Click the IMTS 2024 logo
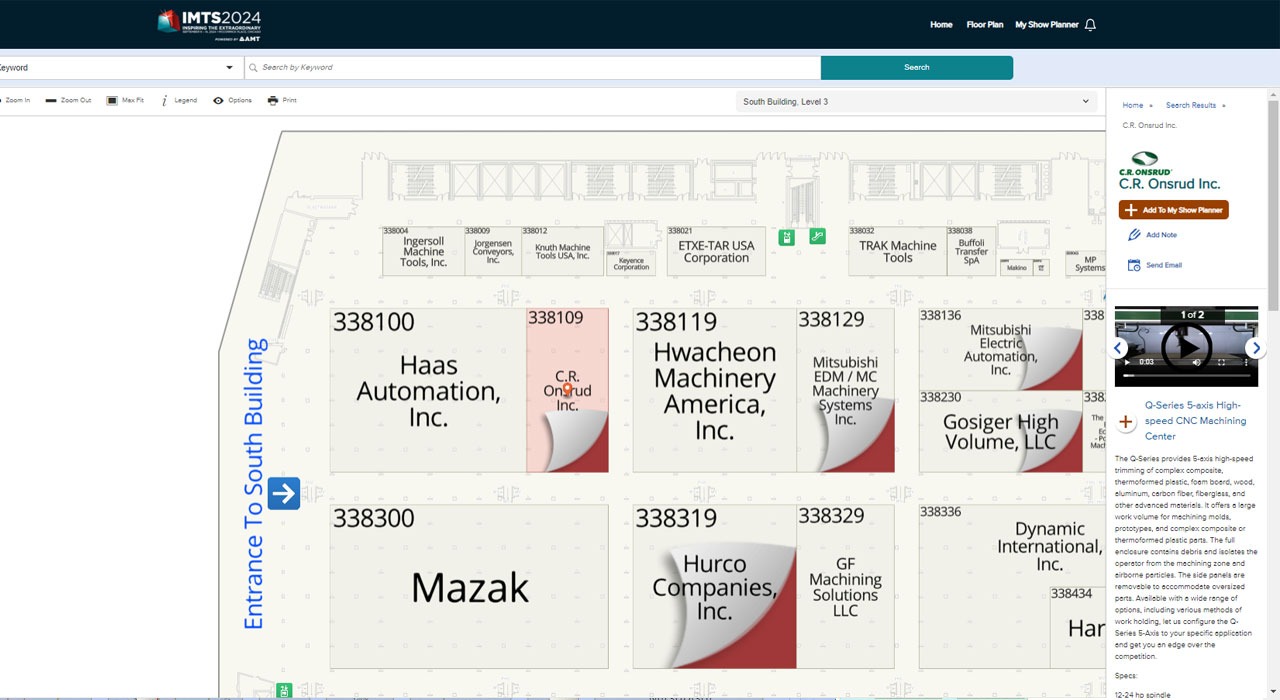The height and width of the screenshot is (700, 1280). pyautogui.click(x=209, y=24)
